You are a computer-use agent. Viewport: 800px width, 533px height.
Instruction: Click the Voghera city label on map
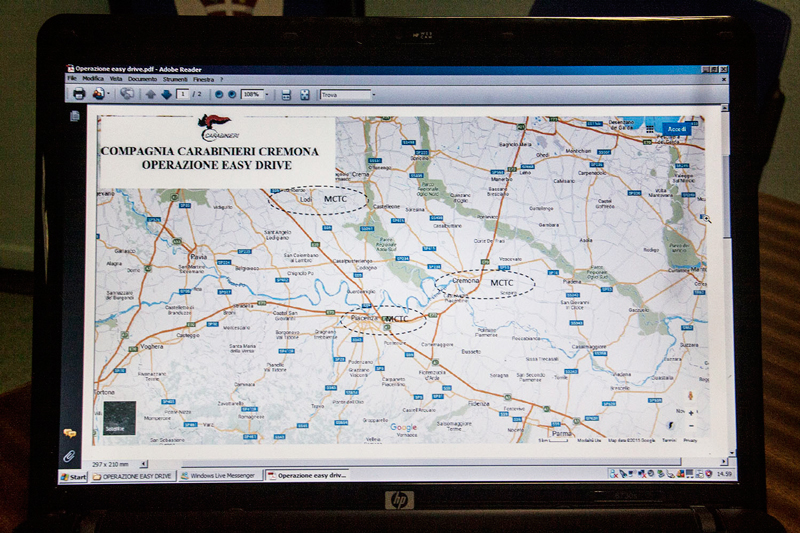pyautogui.click(x=152, y=346)
